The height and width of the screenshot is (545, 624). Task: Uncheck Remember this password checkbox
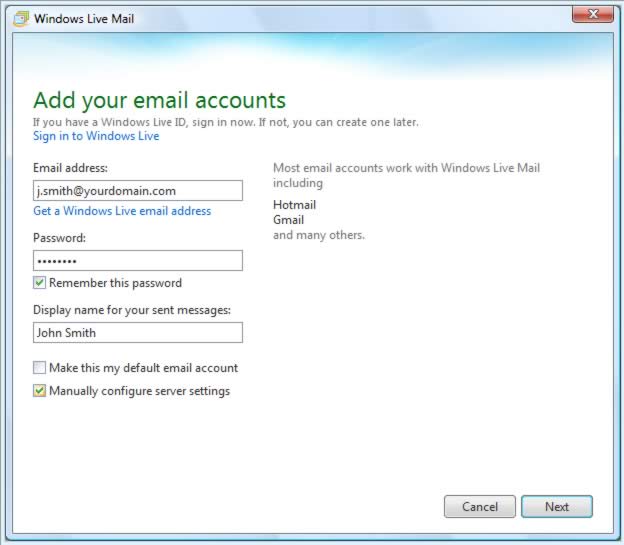39,283
